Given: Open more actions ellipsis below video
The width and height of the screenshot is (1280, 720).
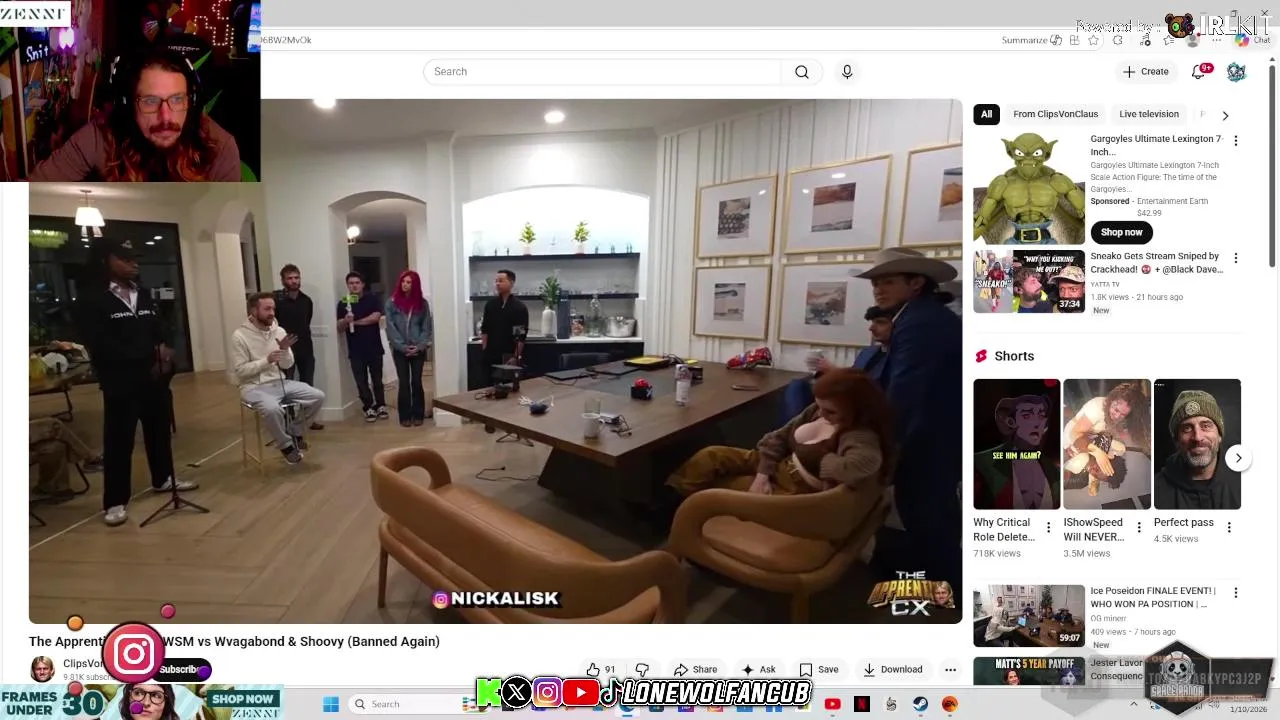Looking at the screenshot, I should 950,670.
